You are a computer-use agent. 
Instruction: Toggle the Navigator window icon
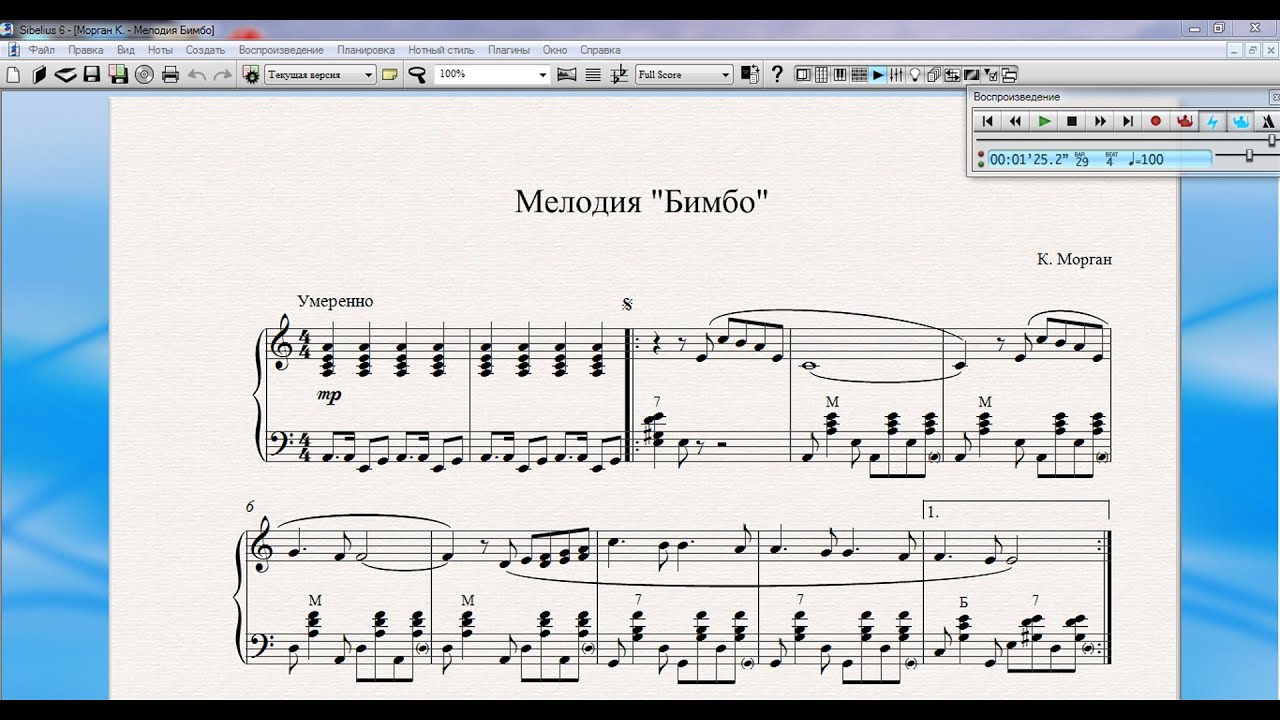point(803,74)
